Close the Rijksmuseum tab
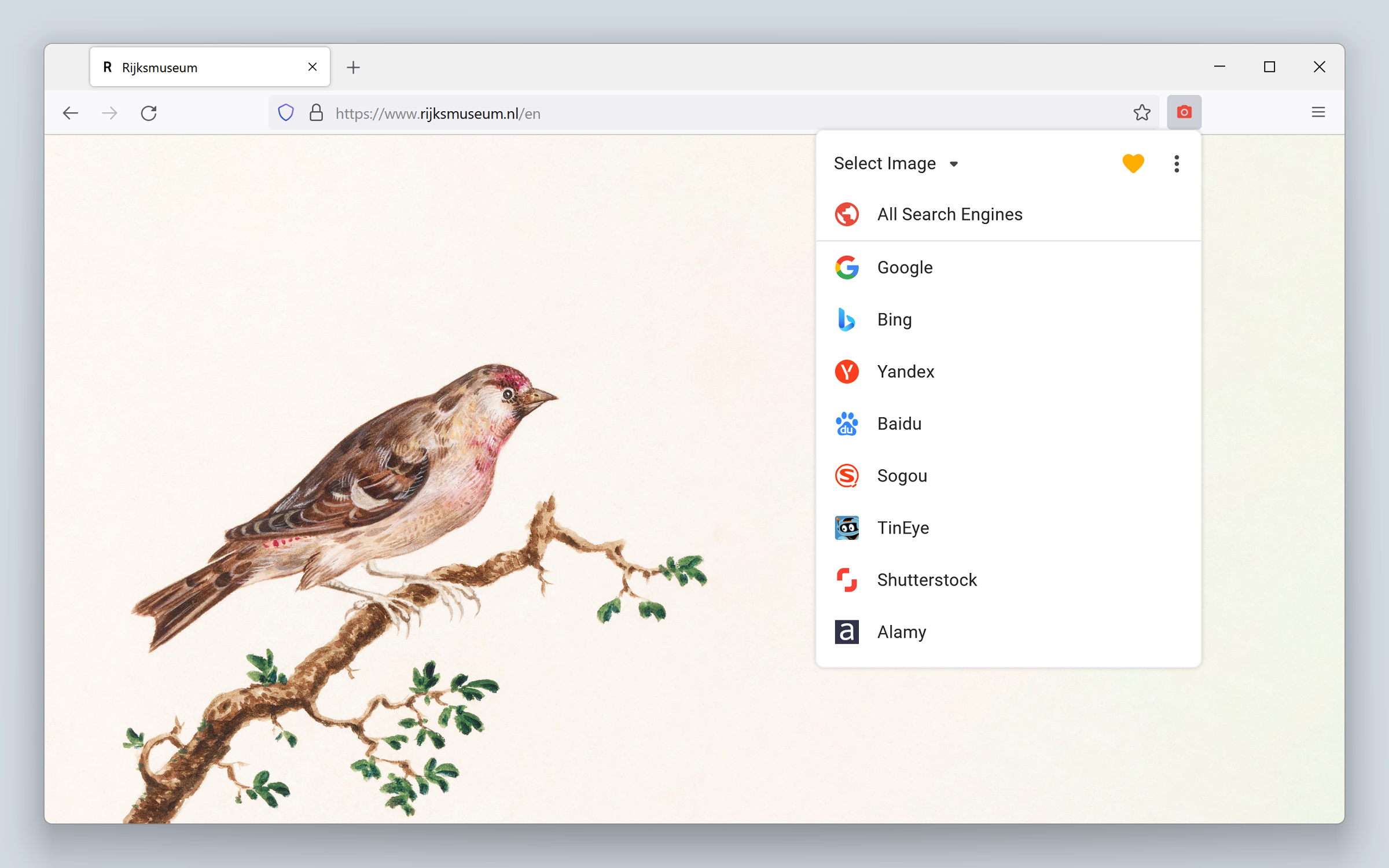This screenshot has height=868, width=1389. [x=313, y=67]
